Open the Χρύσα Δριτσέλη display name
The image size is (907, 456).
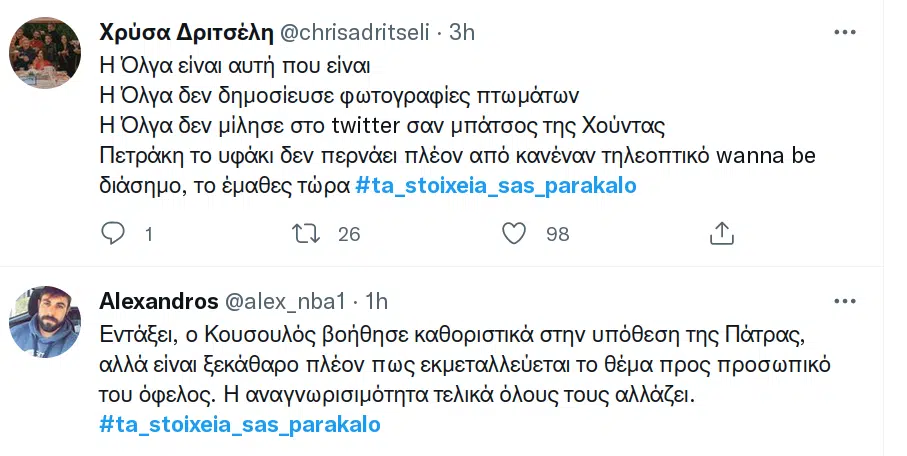pyautogui.click(x=186, y=32)
